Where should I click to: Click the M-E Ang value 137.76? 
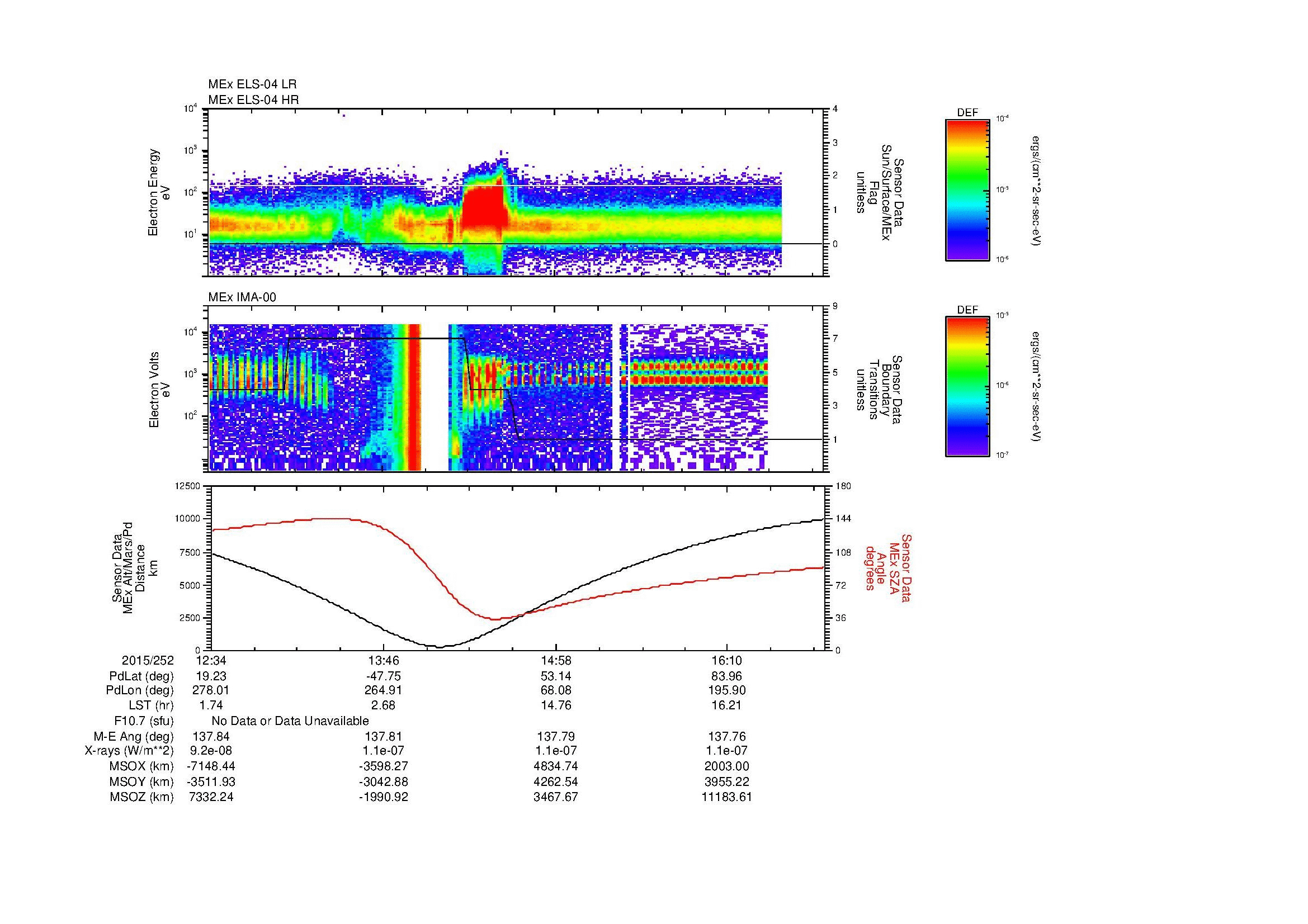tap(728, 736)
